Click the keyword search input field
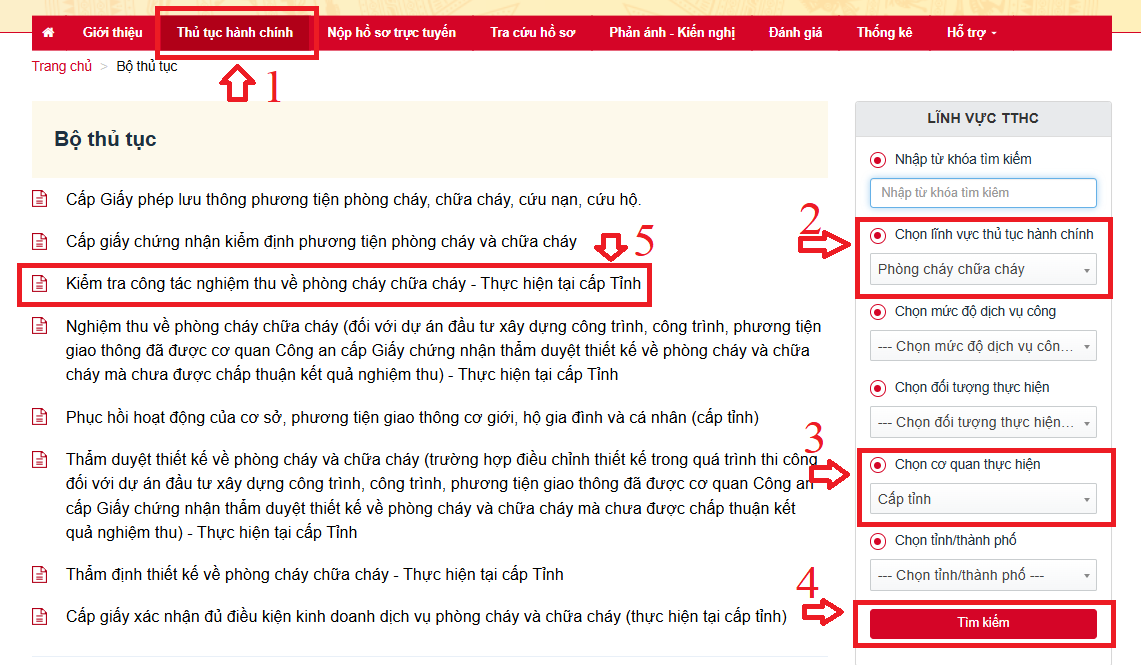Screen dimensions: 1141x665 click(x=983, y=192)
